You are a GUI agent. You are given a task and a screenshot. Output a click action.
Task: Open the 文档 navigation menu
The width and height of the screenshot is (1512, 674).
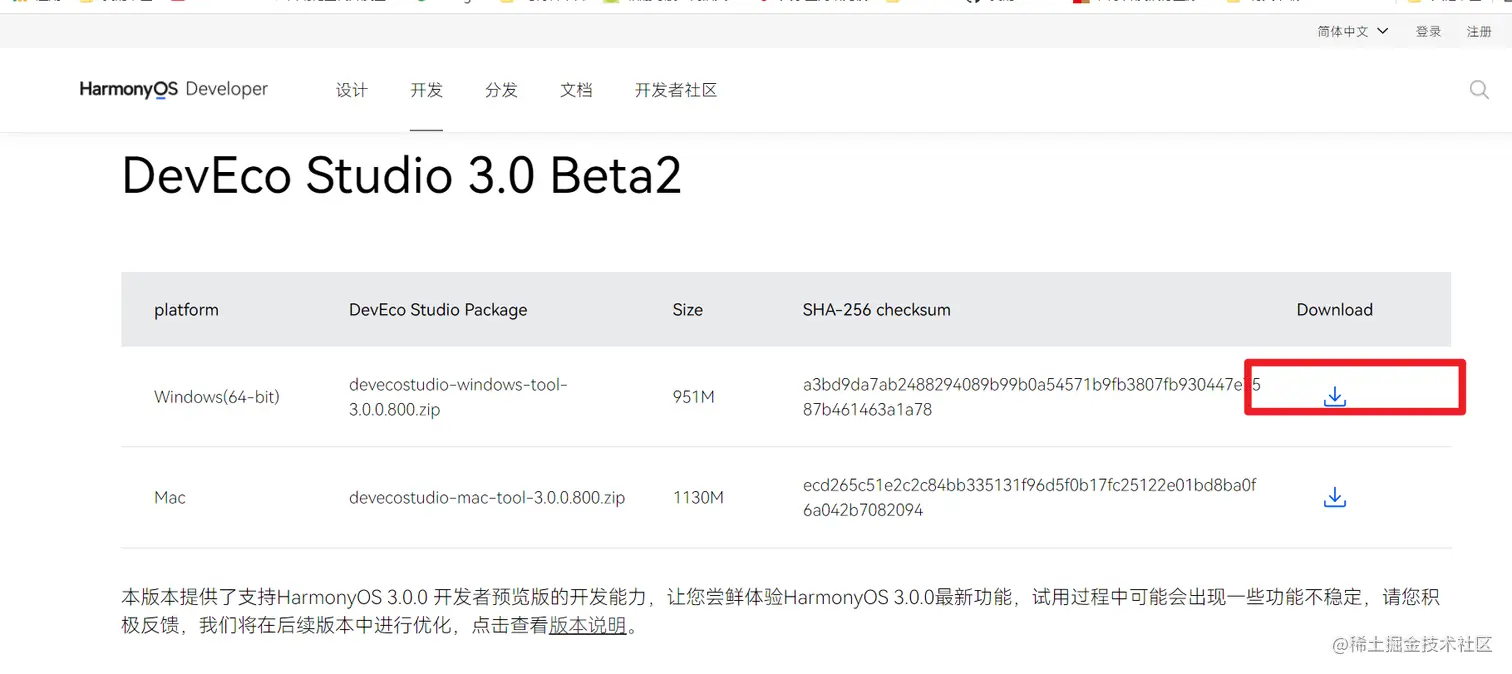[576, 90]
